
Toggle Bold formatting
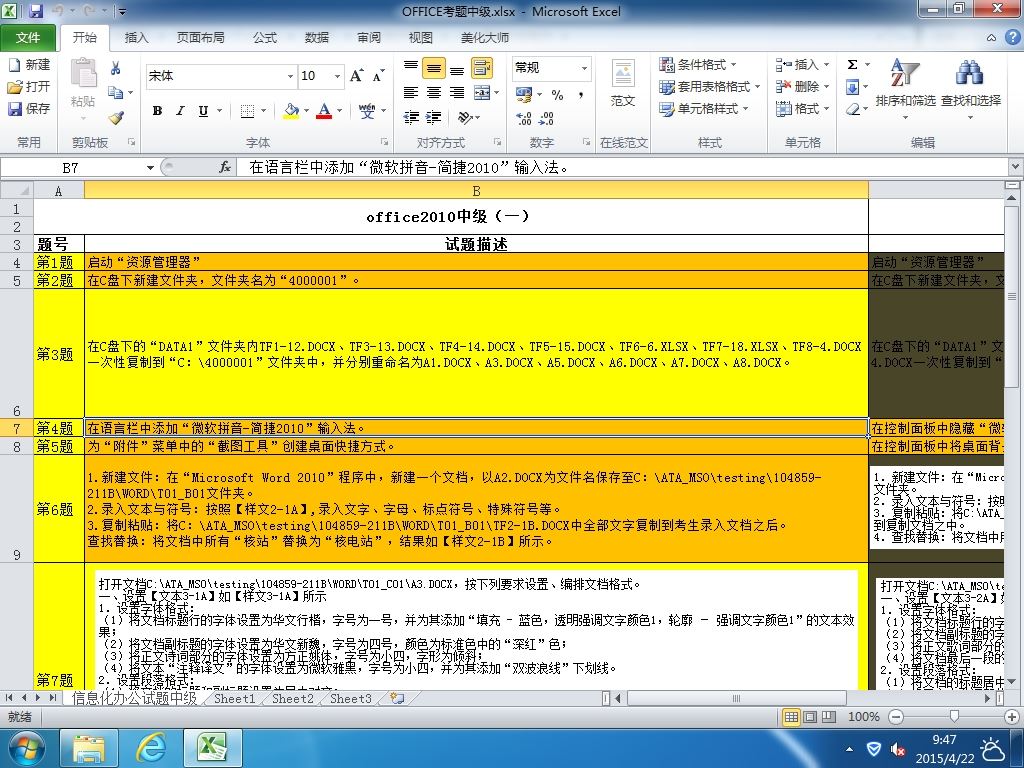pos(157,111)
